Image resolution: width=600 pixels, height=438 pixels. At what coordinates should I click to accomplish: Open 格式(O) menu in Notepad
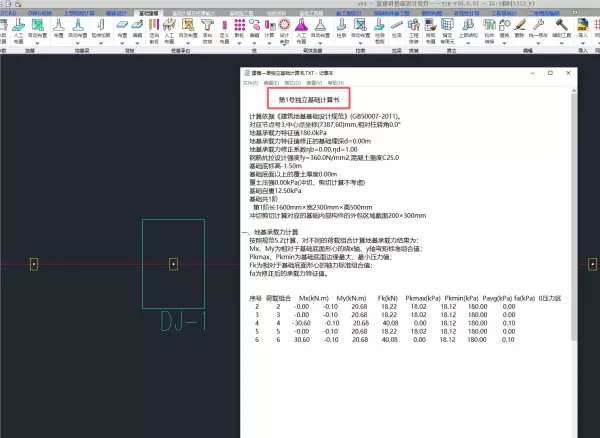(x=293, y=83)
